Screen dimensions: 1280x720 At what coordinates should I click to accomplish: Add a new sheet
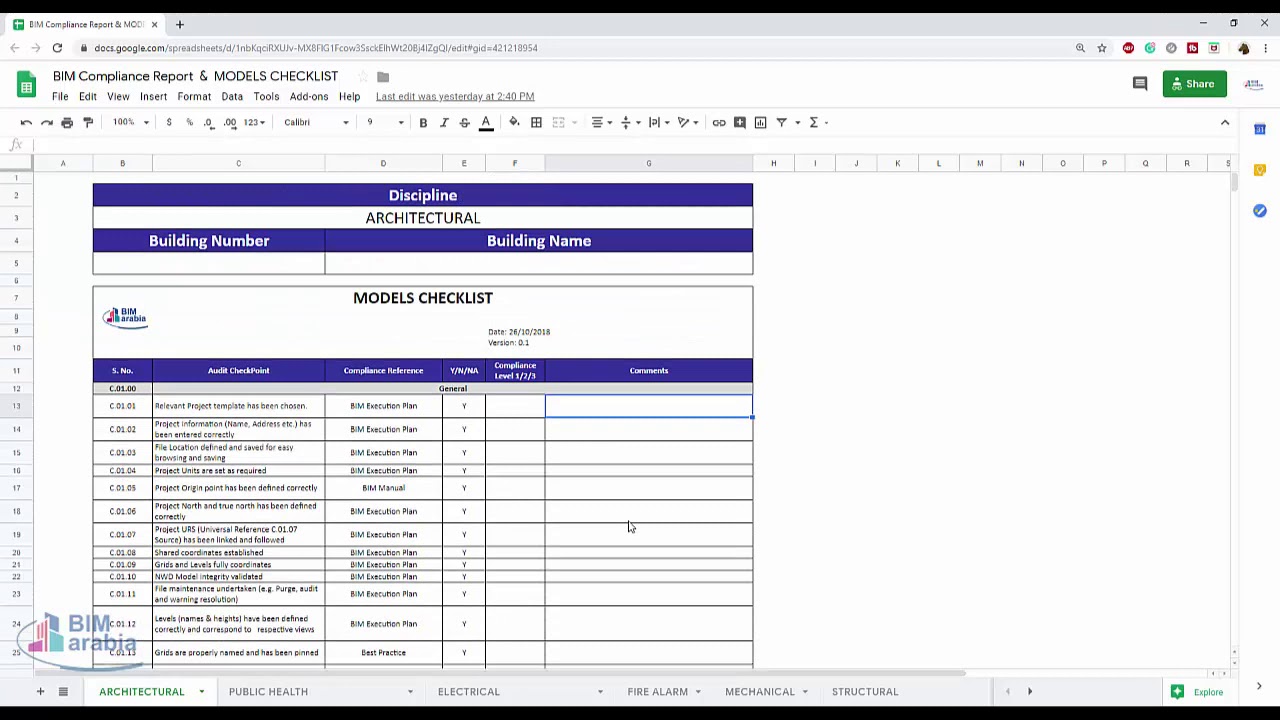[41, 691]
